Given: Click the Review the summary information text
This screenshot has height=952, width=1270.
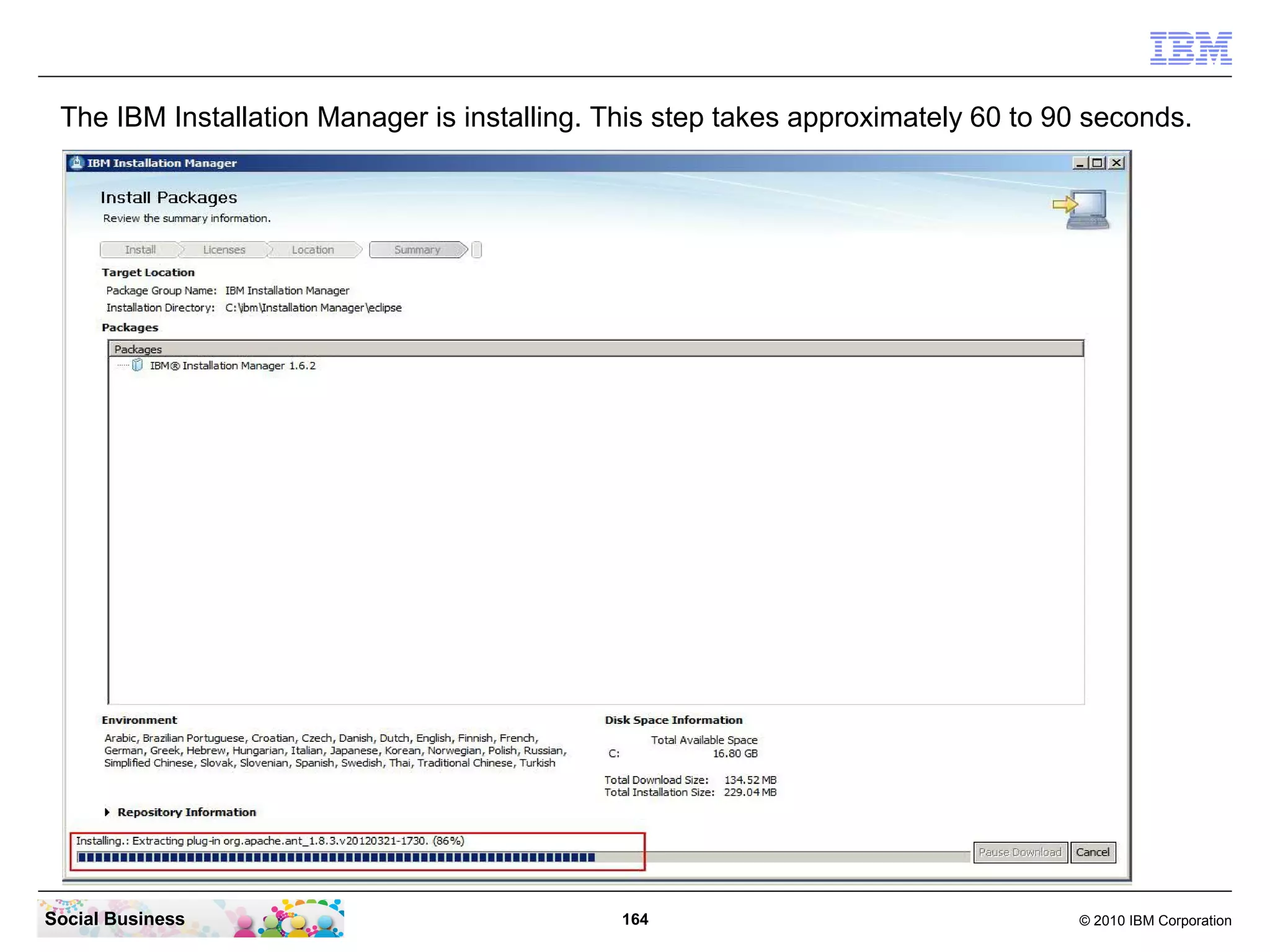Looking at the screenshot, I should 187,218.
